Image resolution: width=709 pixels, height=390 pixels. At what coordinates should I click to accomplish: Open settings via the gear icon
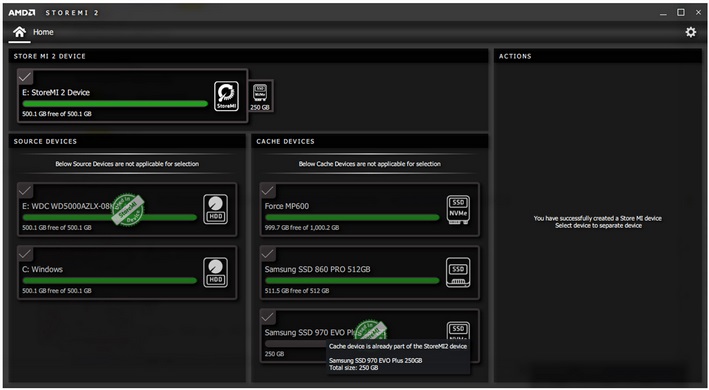tap(690, 32)
